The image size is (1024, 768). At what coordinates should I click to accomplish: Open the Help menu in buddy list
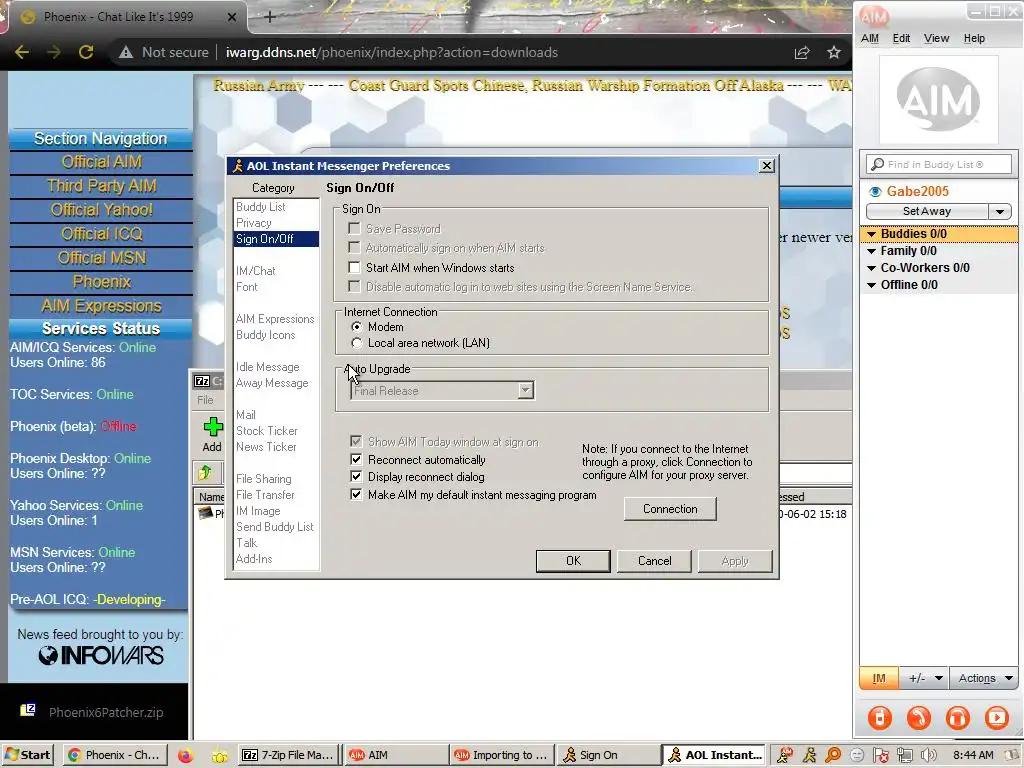pos(974,39)
